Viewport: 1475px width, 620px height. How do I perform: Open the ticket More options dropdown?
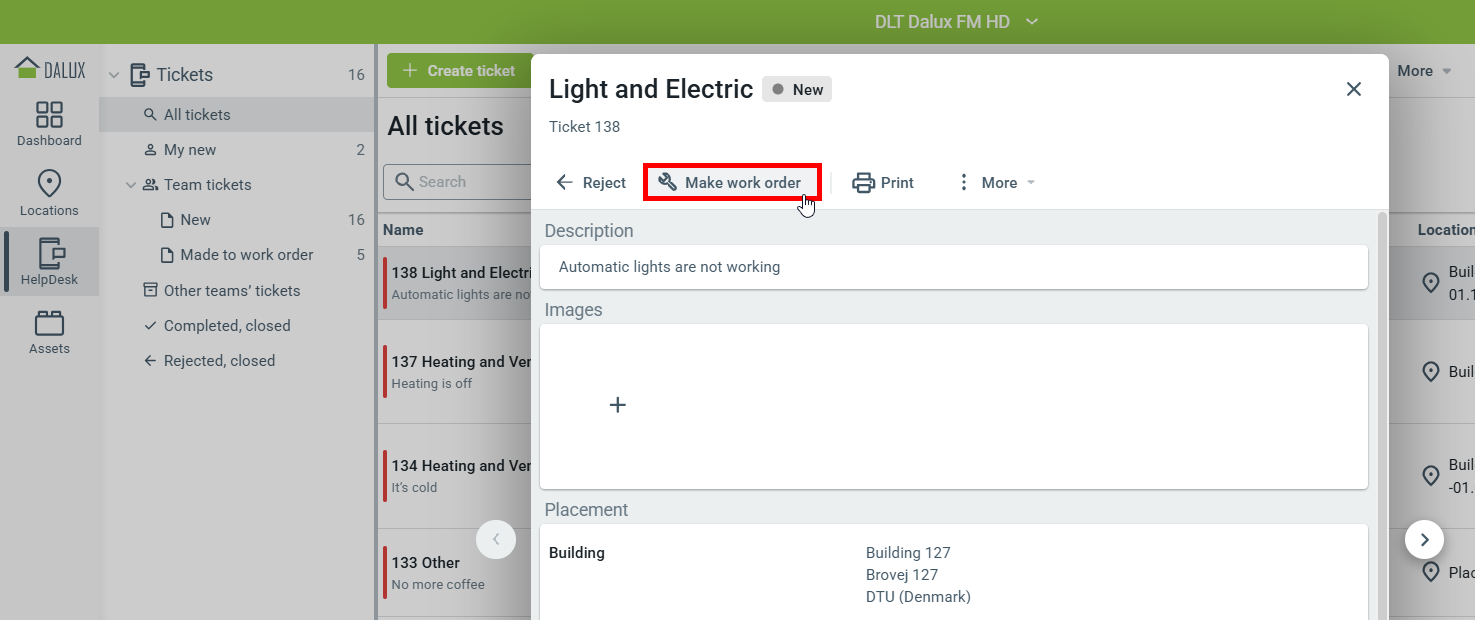[x=996, y=183]
